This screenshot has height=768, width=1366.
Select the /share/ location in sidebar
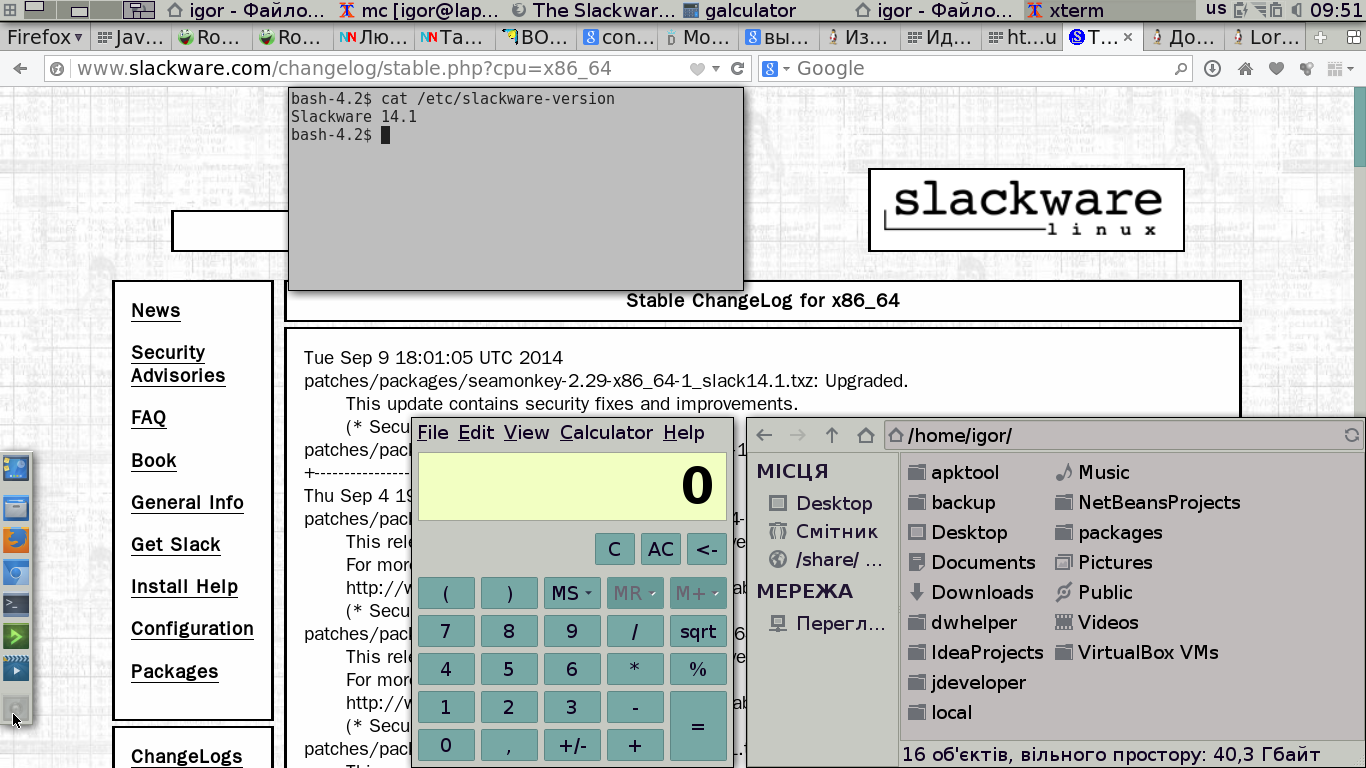(x=826, y=559)
